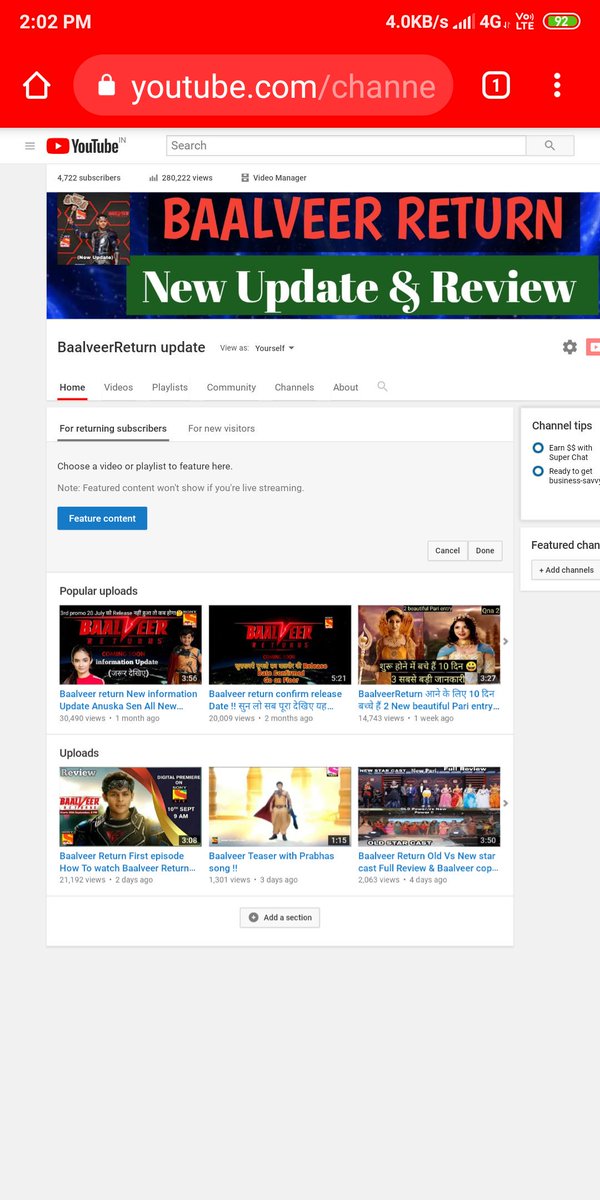This screenshot has width=600, height=1200.
Task: Open Baalveer Teaser with Prabhas thumbnail
Action: point(280,807)
